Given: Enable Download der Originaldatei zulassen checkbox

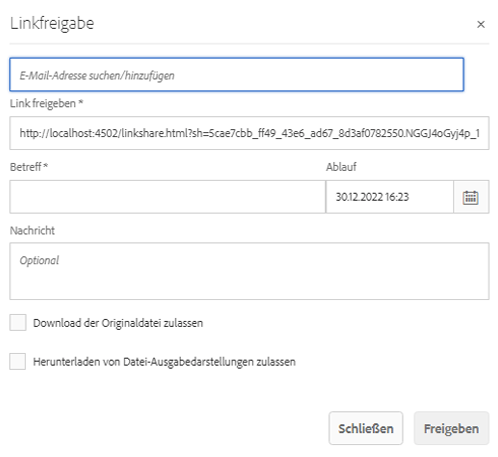Looking at the screenshot, I should pyautogui.click(x=18, y=323).
